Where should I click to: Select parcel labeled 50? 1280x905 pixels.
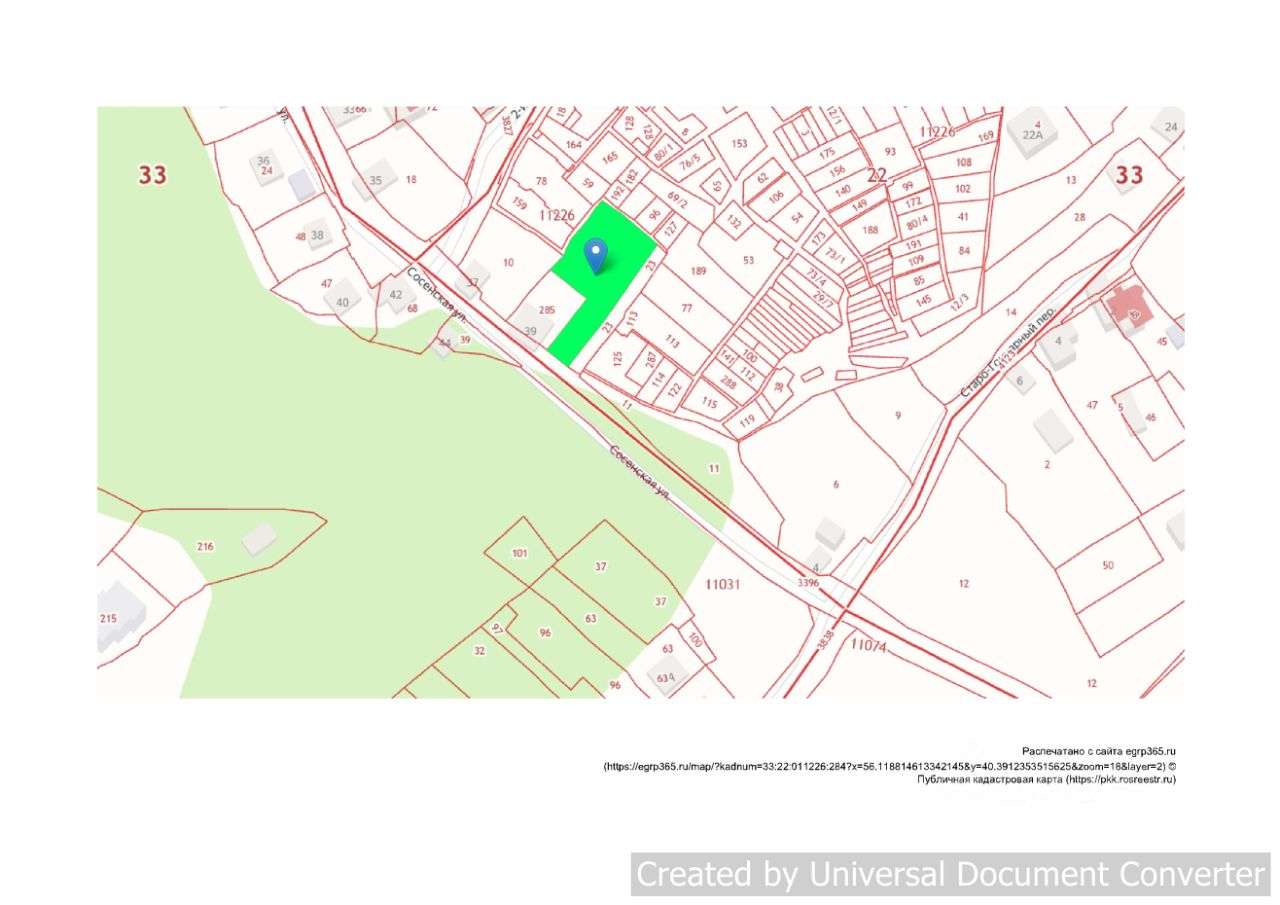click(1108, 565)
